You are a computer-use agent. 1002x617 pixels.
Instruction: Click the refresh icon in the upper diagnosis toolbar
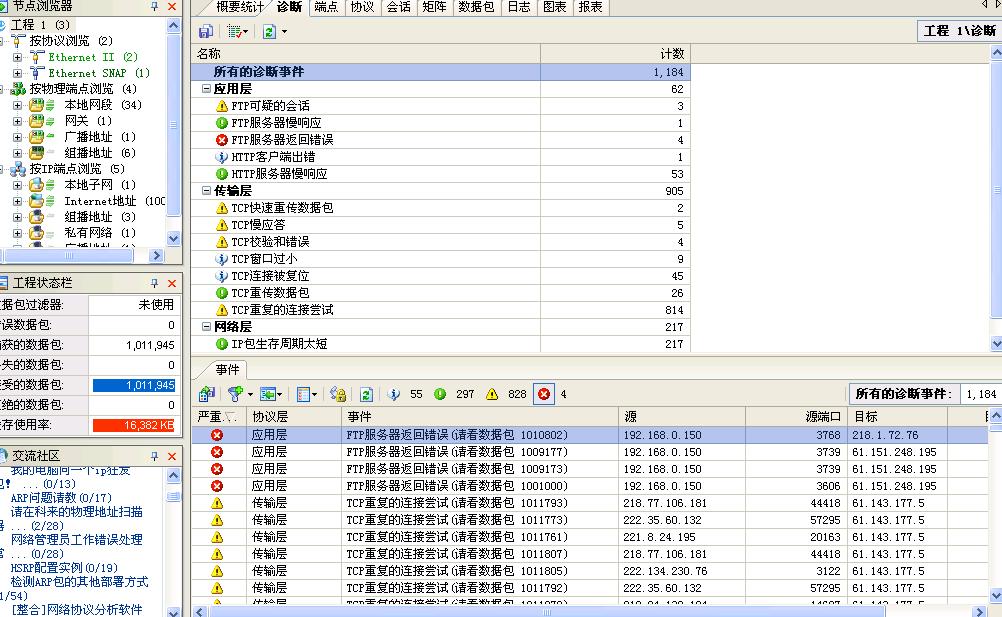pos(270,31)
